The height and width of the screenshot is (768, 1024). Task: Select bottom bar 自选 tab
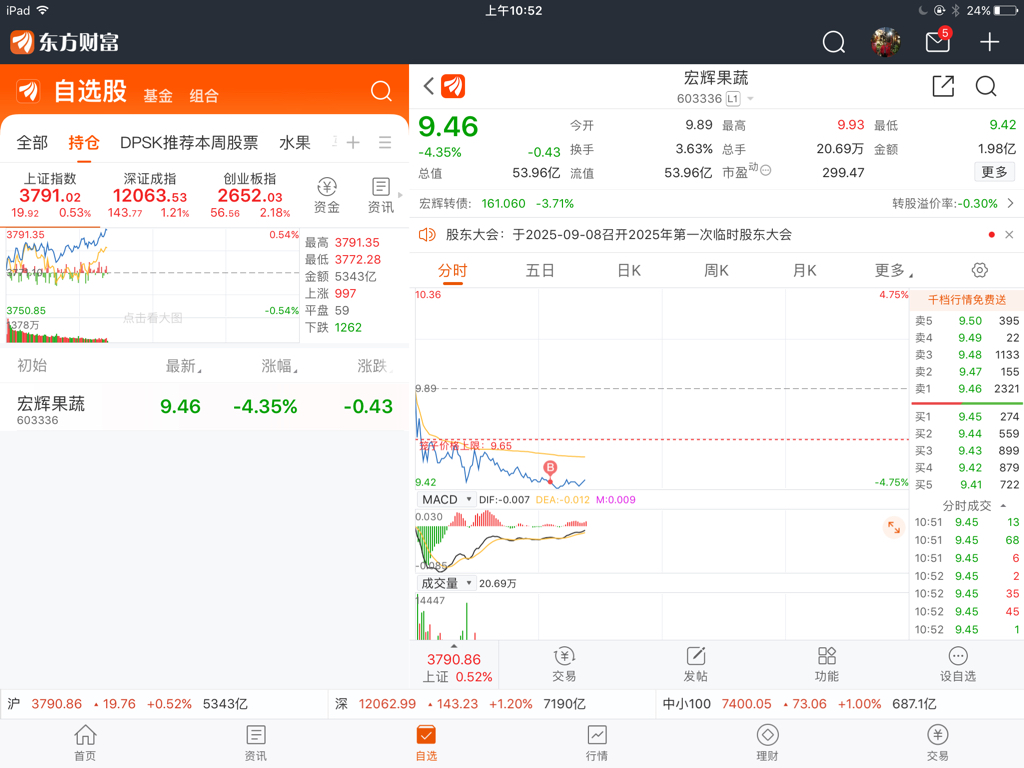[426, 743]
